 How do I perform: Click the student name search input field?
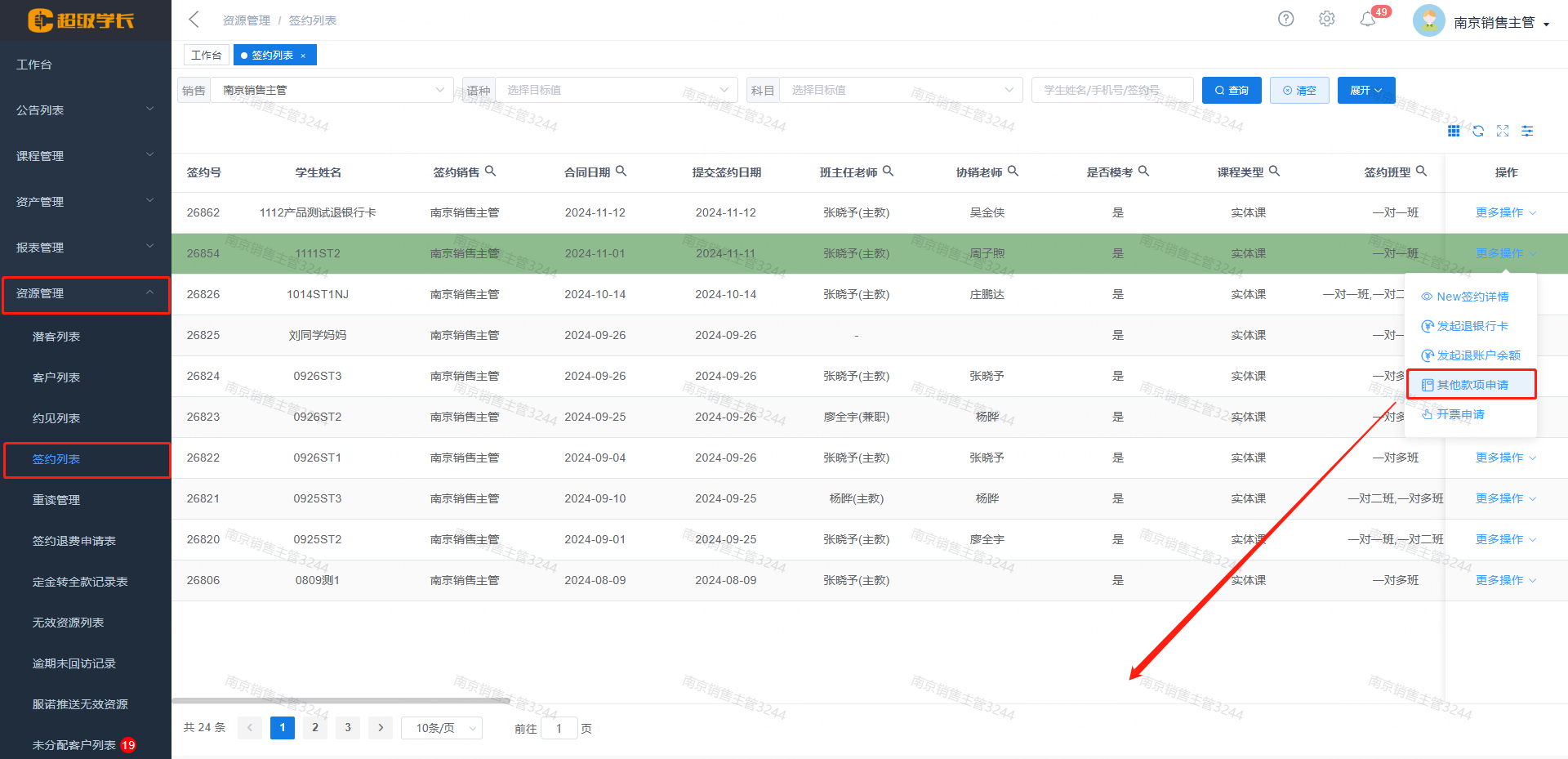pos(1111,90)
